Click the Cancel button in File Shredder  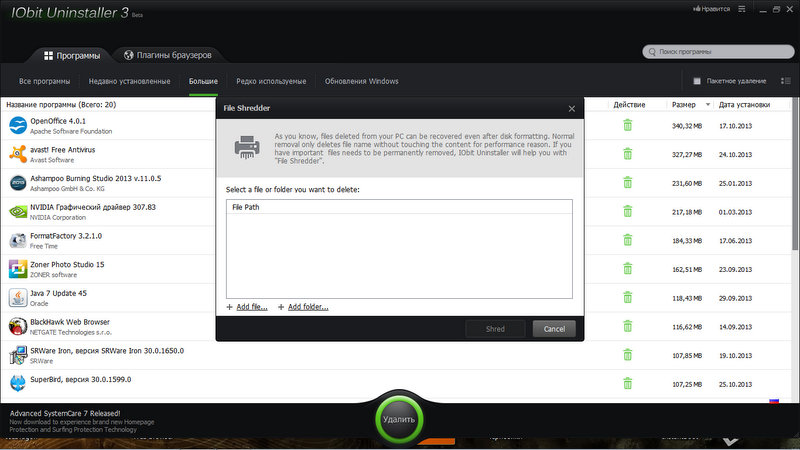pyautogui.click(x=554, y=329)
